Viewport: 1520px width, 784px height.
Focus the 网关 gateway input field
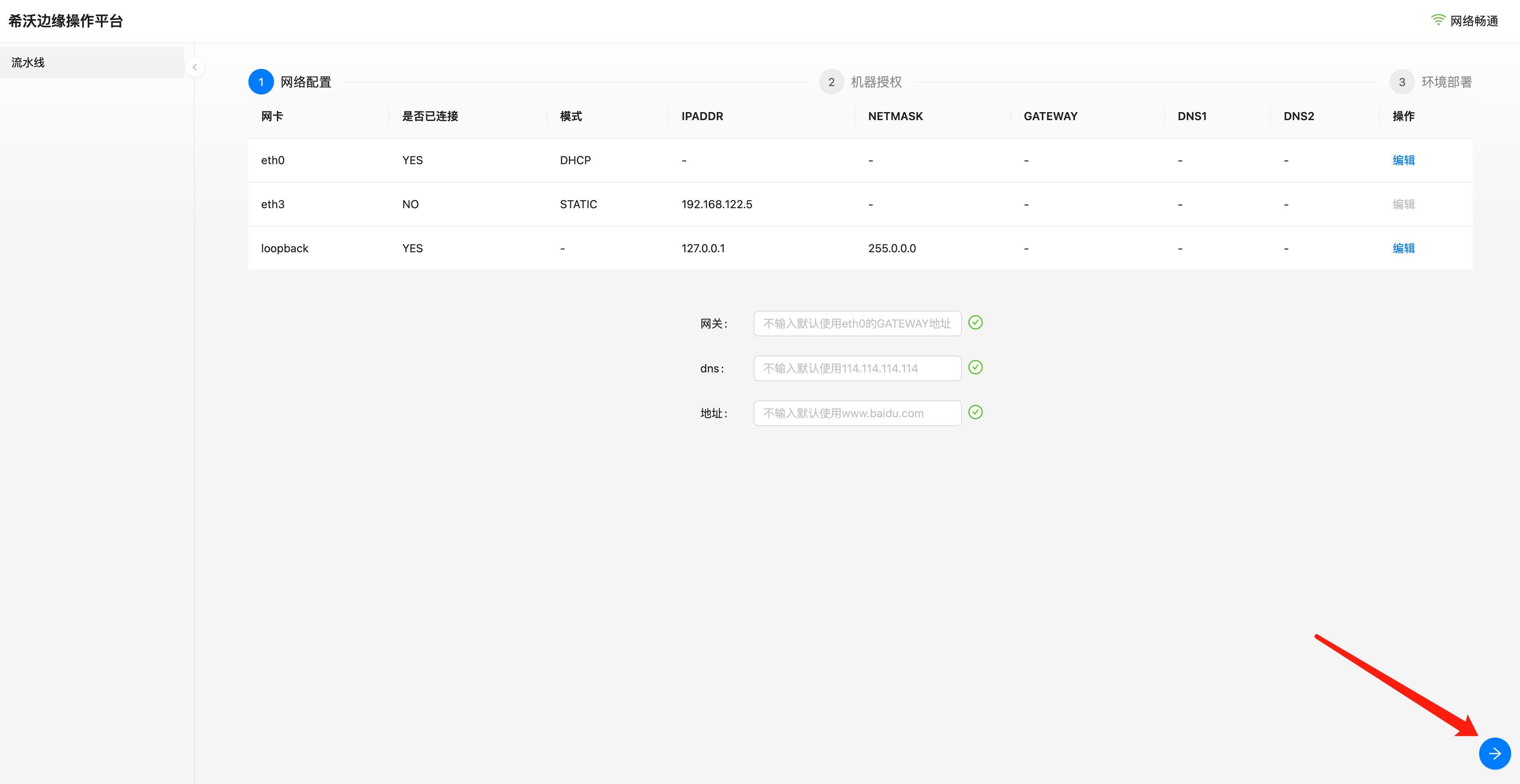coord(857,323)
